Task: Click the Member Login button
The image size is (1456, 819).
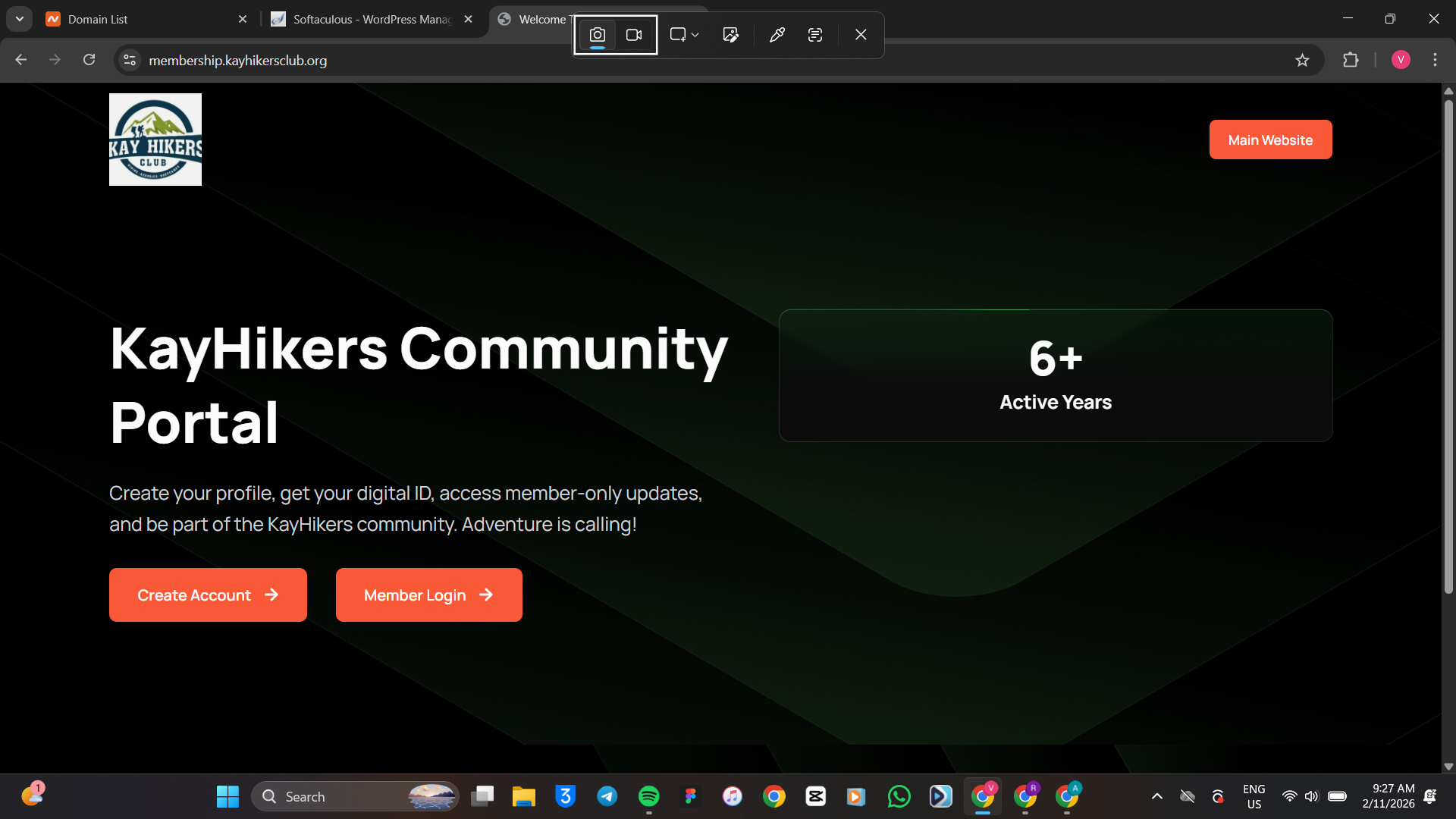Action: tap(428, 595)
